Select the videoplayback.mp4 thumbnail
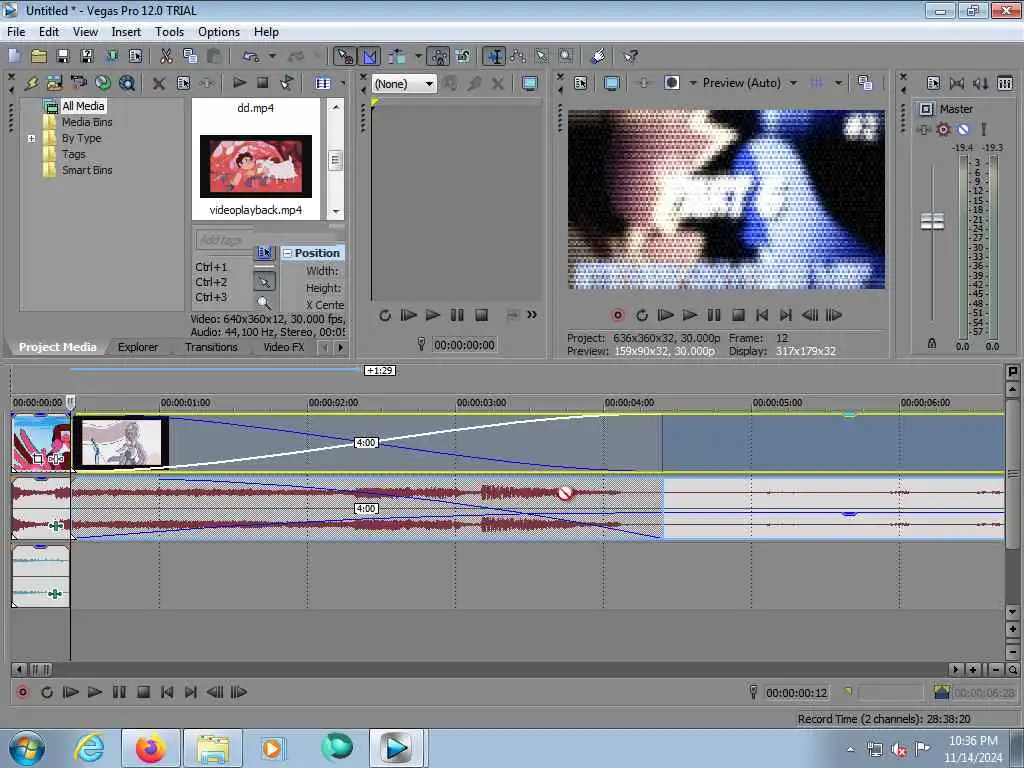 [256, 167]
